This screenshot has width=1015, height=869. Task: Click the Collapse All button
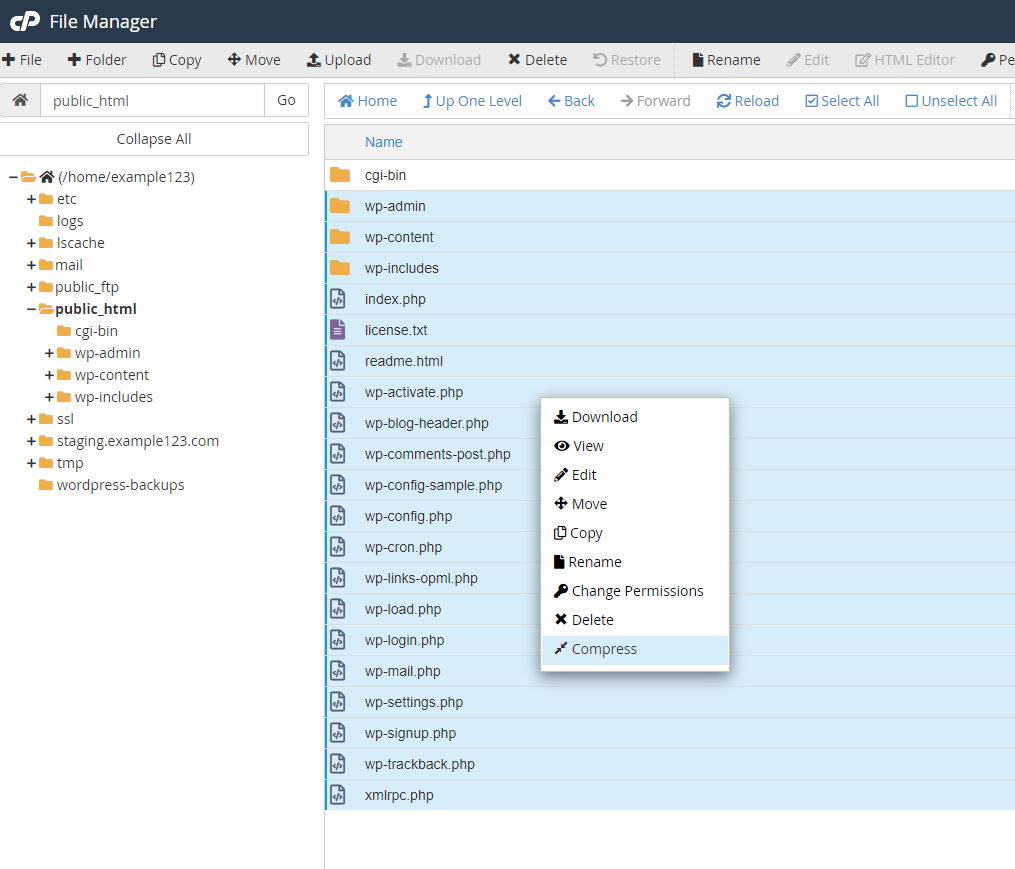(x=154, y=138)
